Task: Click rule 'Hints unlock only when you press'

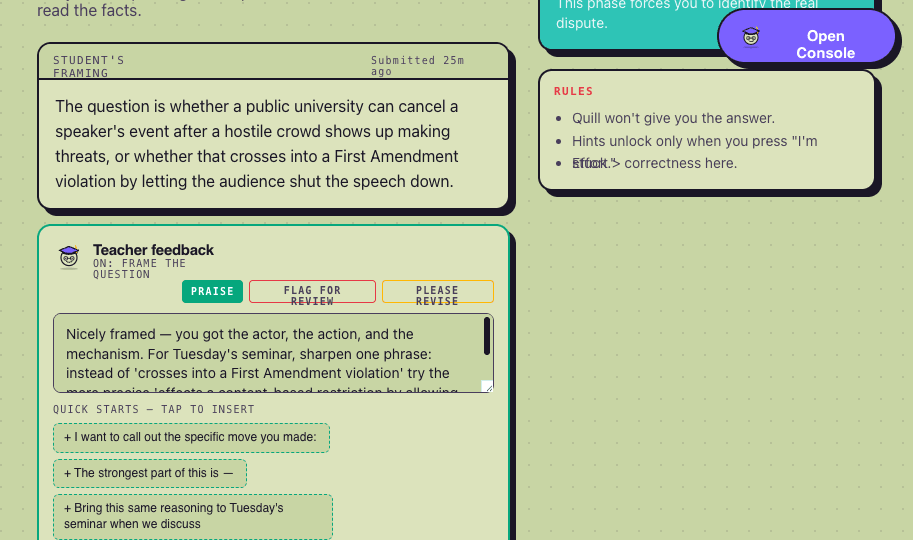Action: 694,142
